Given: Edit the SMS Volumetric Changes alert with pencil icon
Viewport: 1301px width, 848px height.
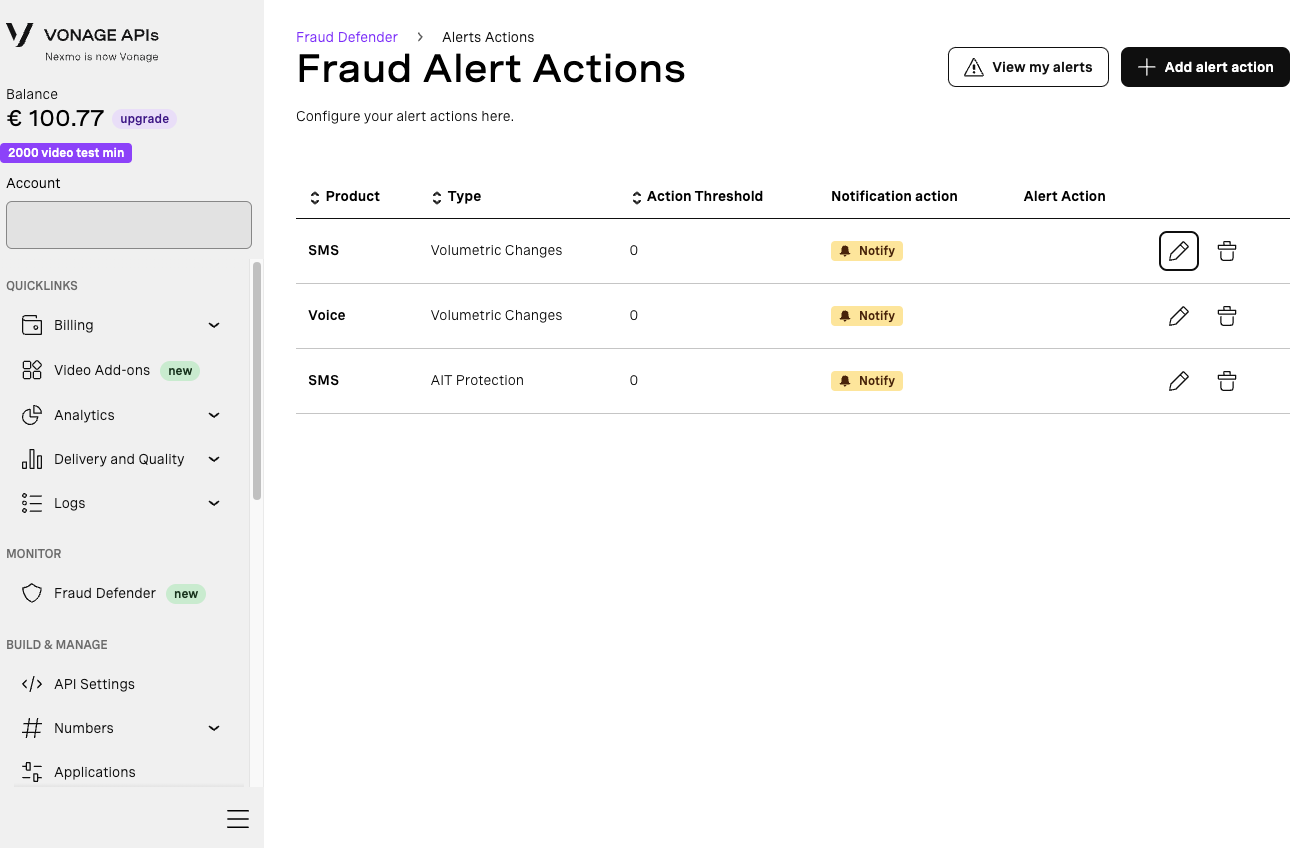Looking at the screenshot, I should (1178, 250).
